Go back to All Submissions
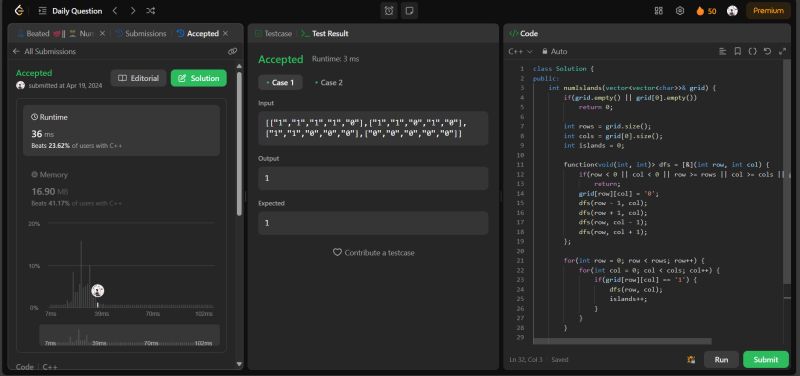The height and width of the screenshot is (376, 800). [x=44, y=51]
